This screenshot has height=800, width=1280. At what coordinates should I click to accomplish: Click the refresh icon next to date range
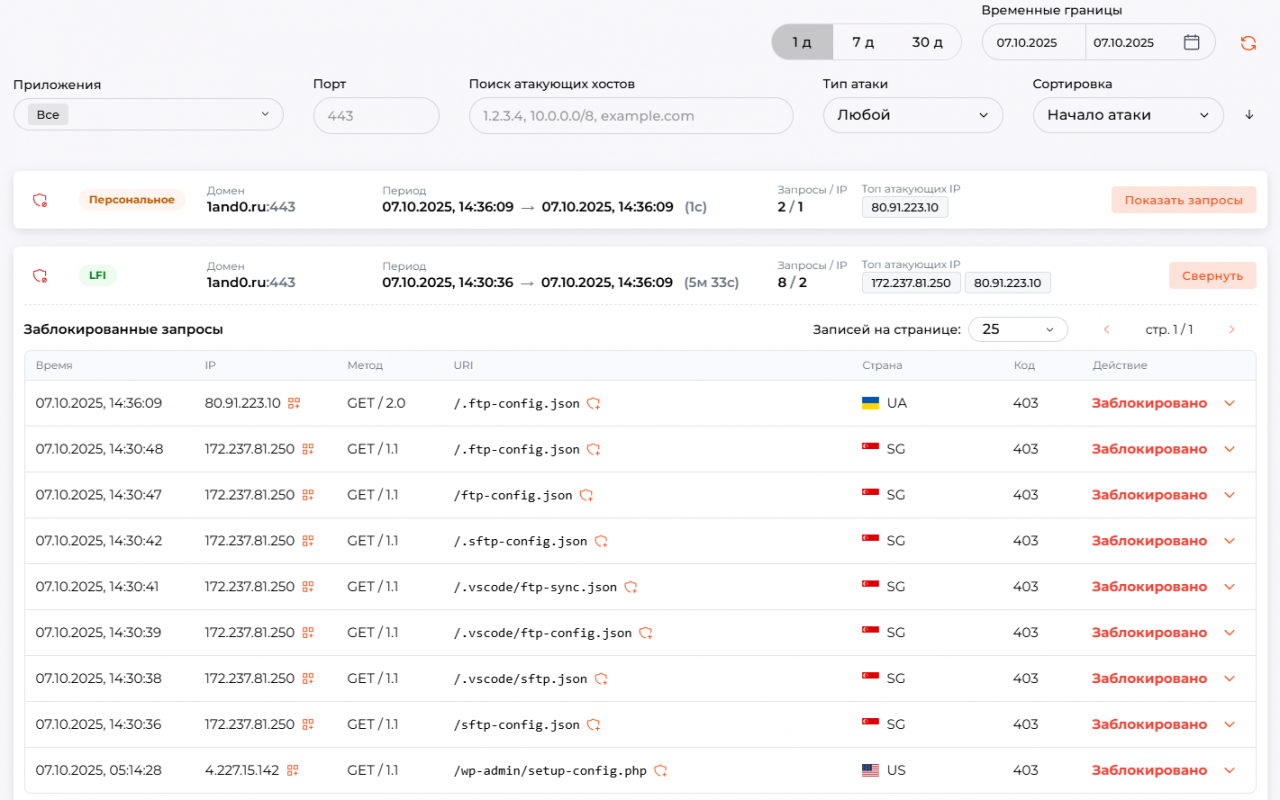click(x=1248, y=42)
